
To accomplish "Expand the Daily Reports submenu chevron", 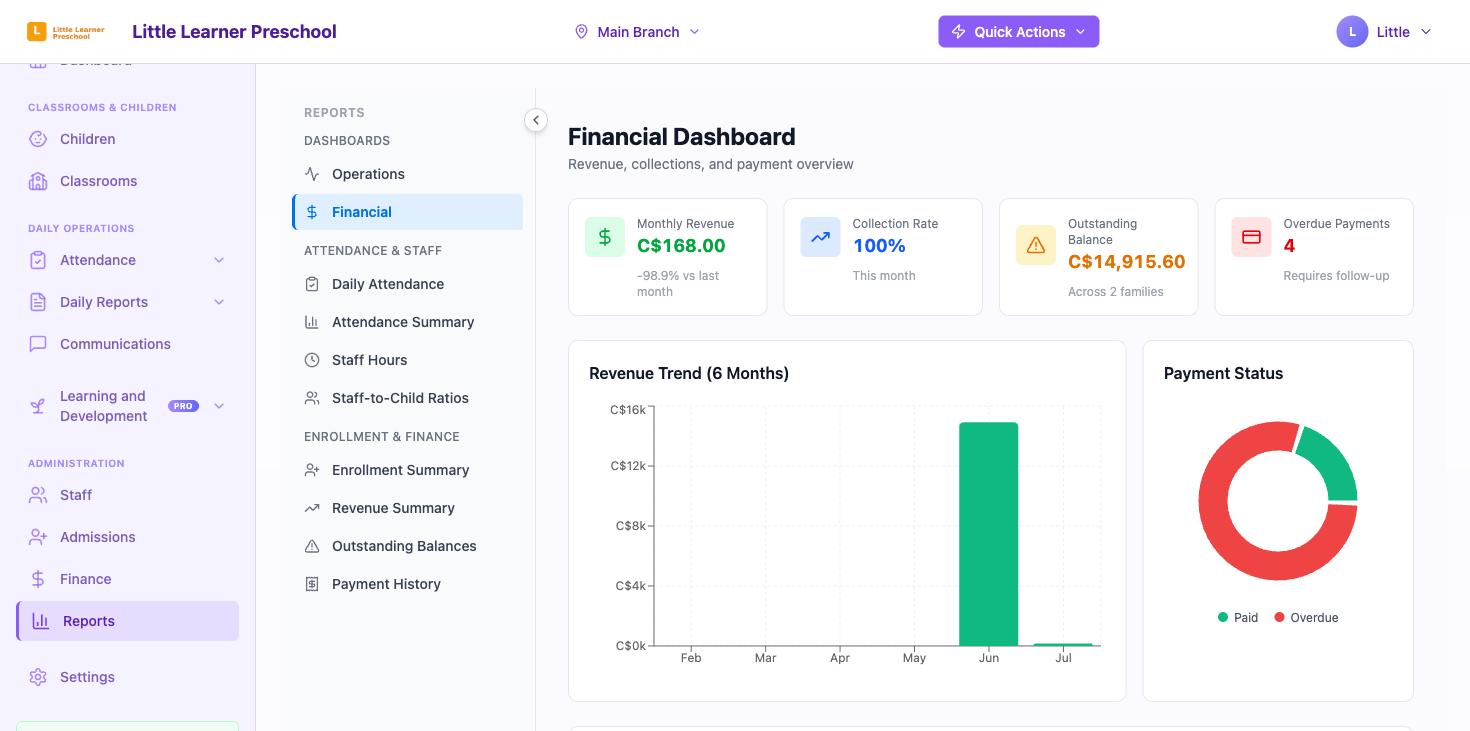I will (x=219, y=302).
